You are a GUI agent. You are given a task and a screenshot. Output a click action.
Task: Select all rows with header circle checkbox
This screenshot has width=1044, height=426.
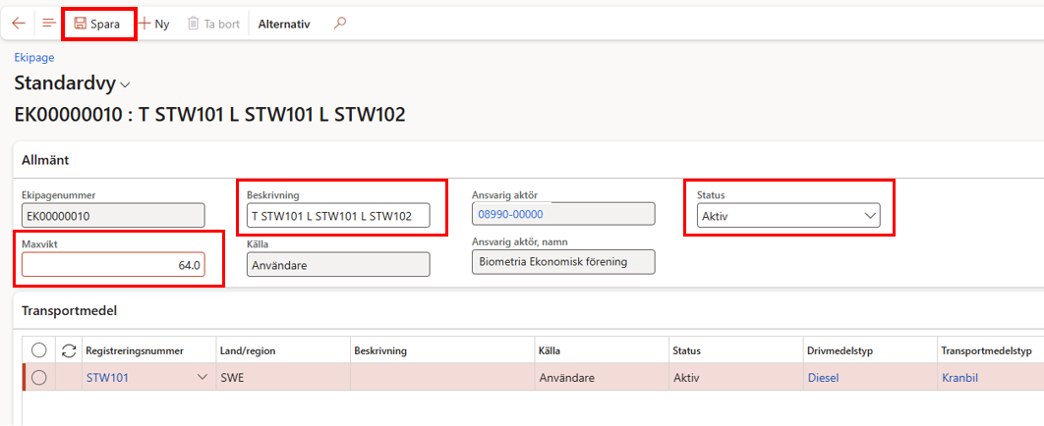pyautogui.click(x=39, y=351)
